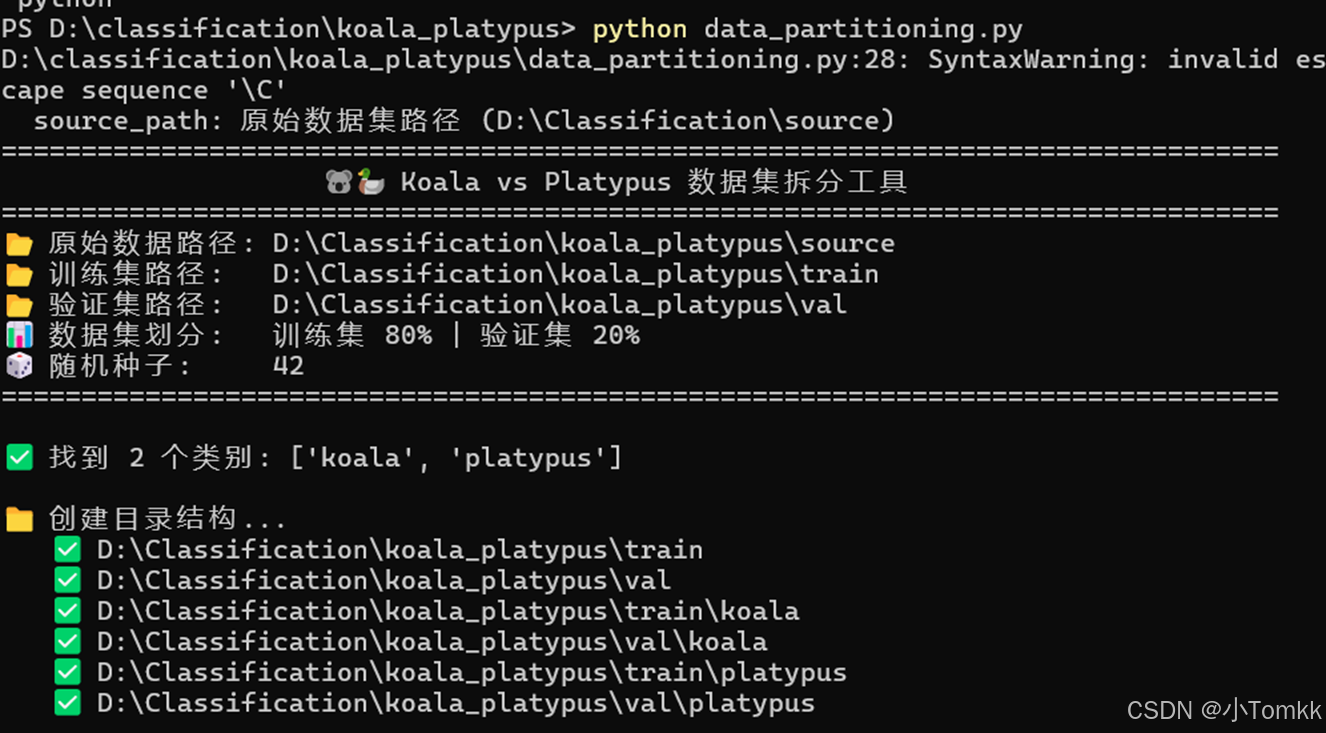Click the path text ending in 'val\platypus'
The width and height of the screenshot is (1326, 733).
tap(456, 703)
